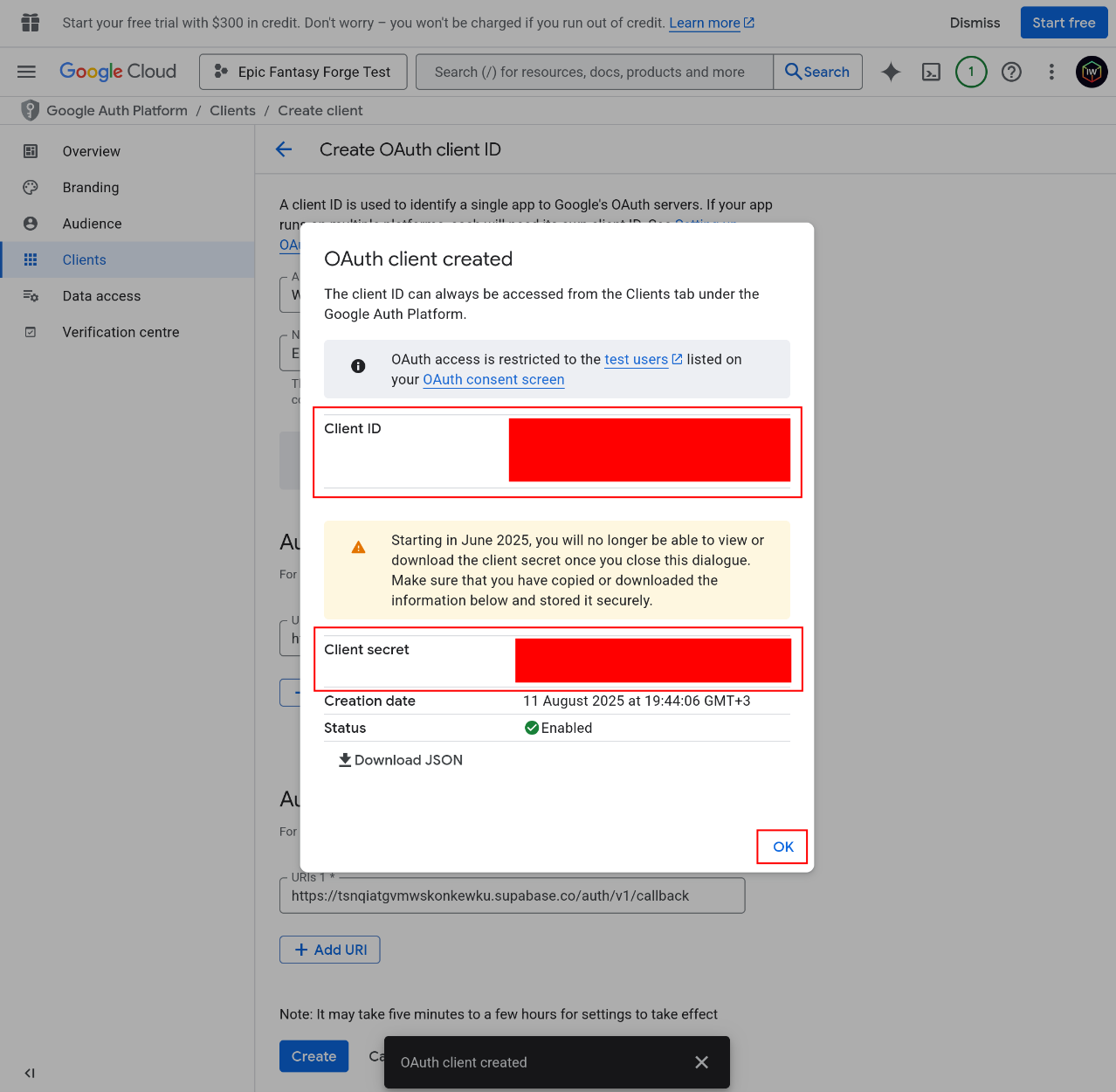1116x1092 pixels.
Task: Navigate to Branding in the sidebar
Action: tap(90, 187)
